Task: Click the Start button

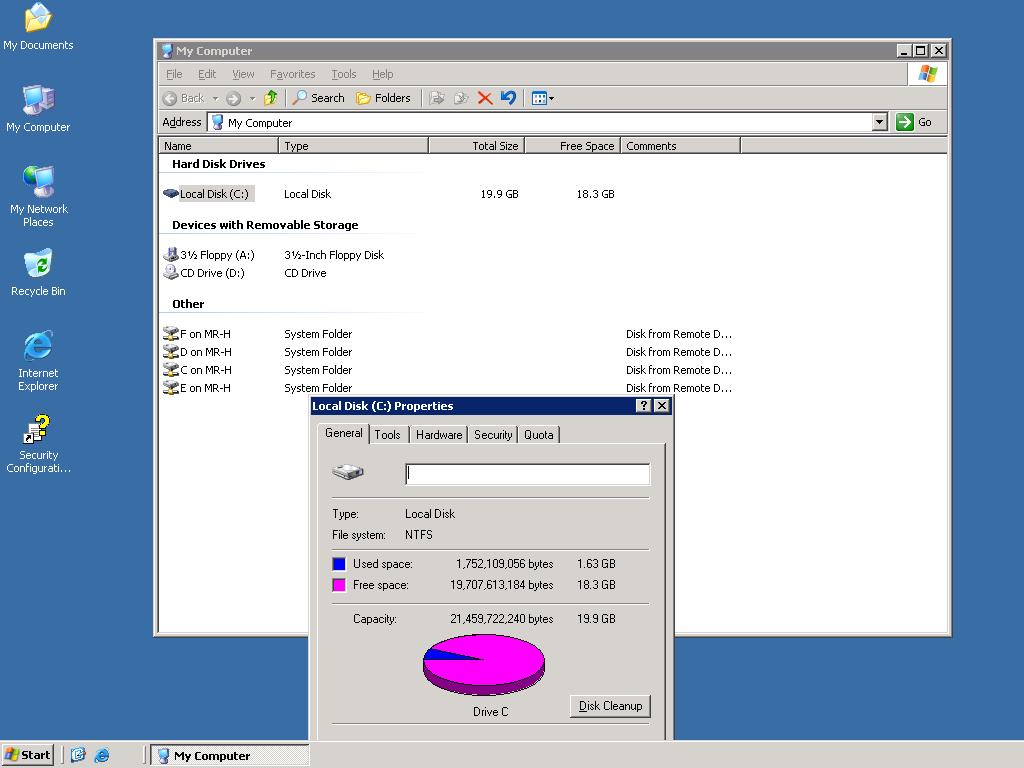Action: pyautogui.click(x=28, y=755)
